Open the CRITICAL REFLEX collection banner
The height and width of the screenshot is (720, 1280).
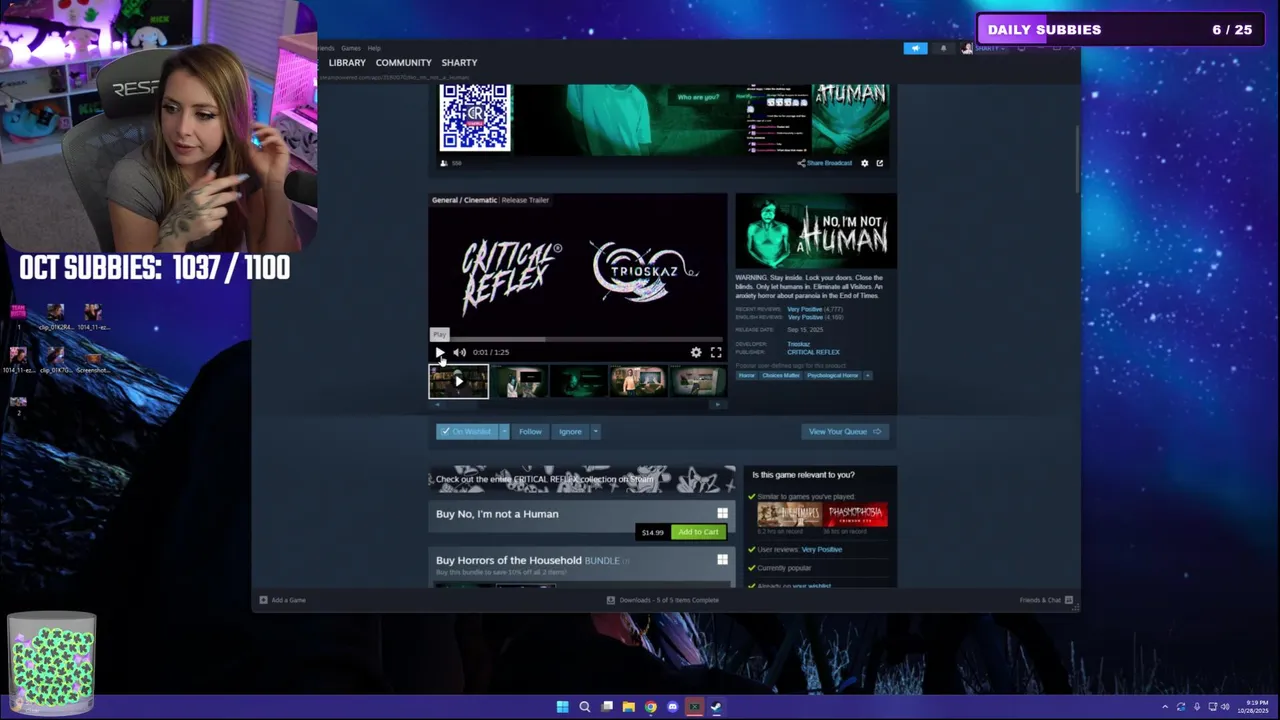582,479
